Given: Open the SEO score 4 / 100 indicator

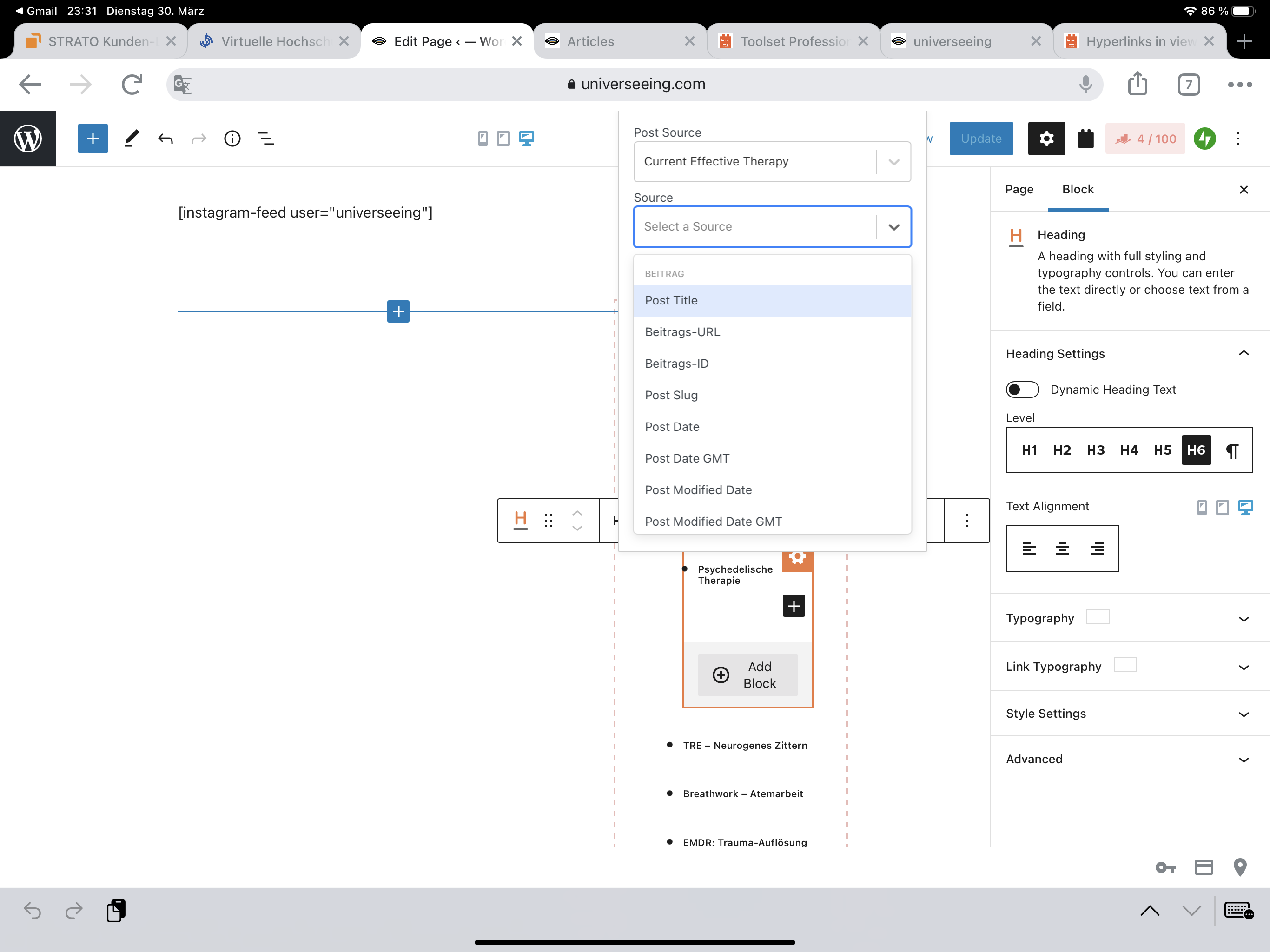Looking at the screenshot, I should (x=1145, y=139).
